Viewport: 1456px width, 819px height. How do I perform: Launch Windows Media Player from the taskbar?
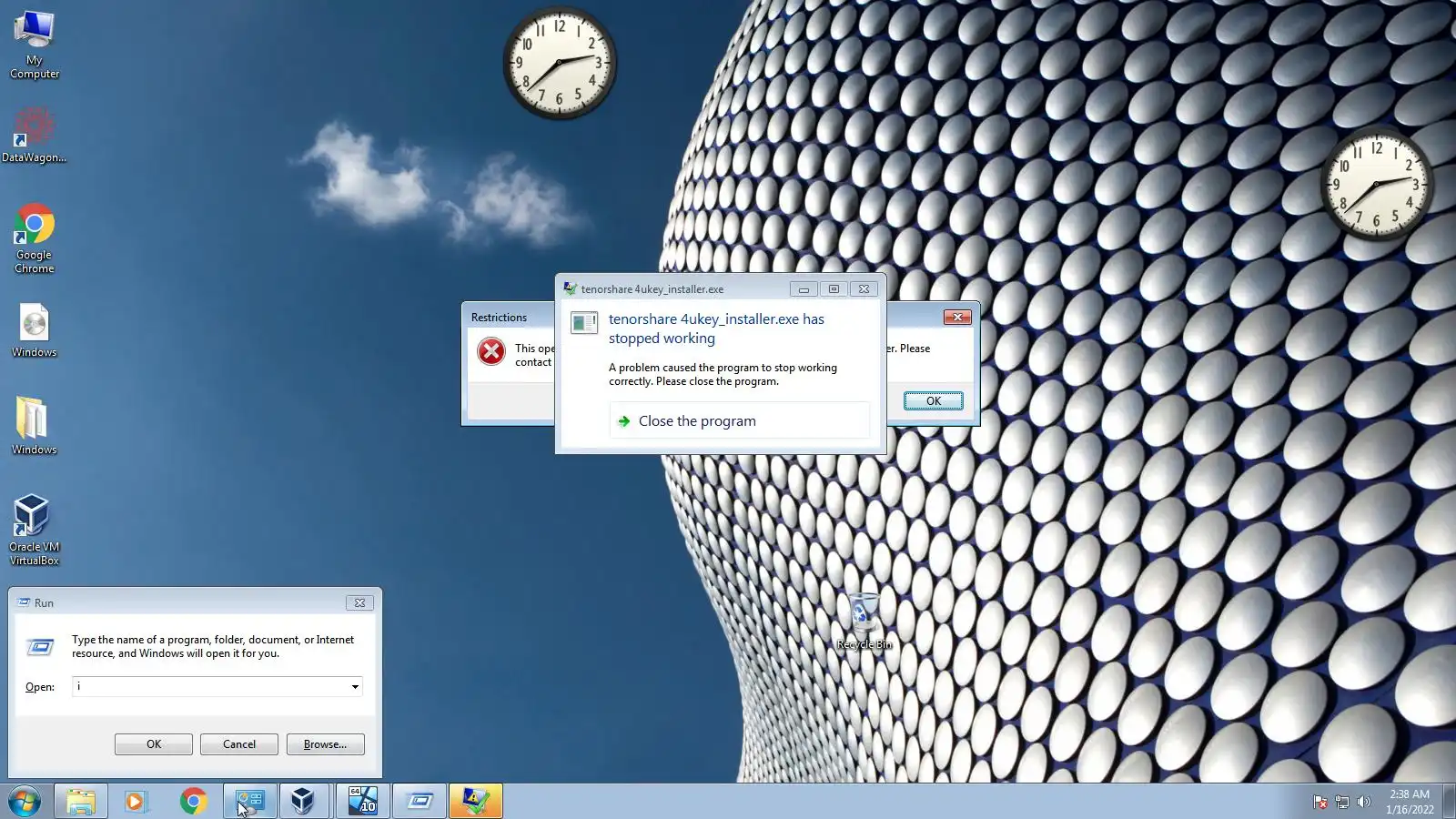[x=136, y=802]
